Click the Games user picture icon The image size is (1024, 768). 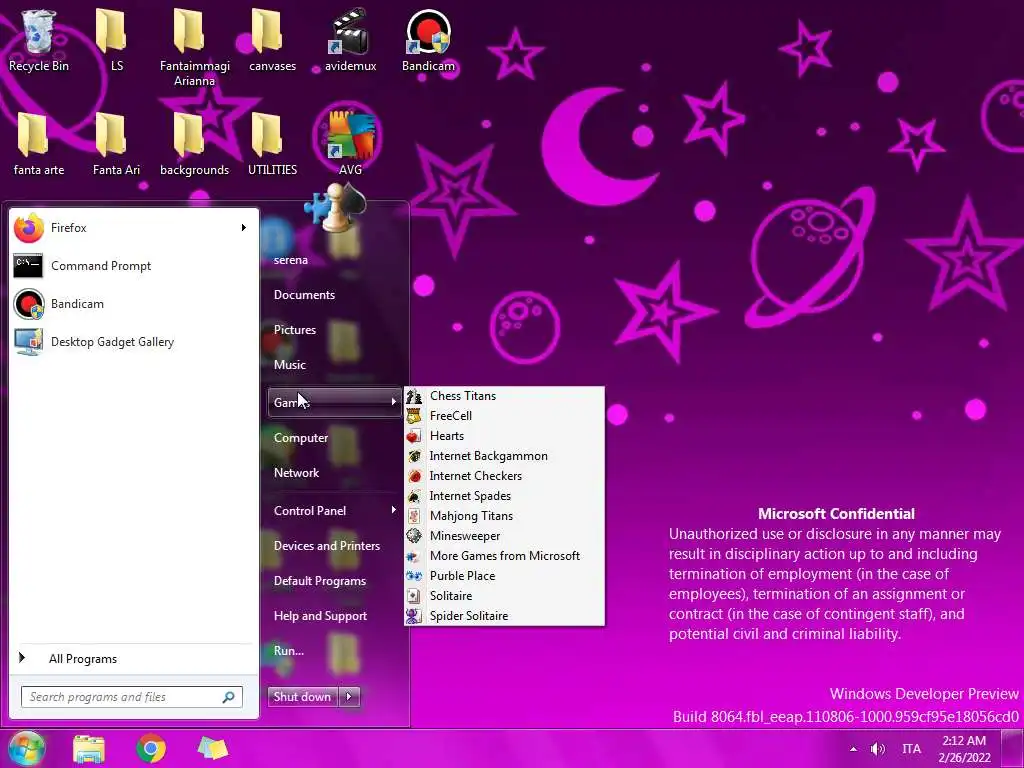click(336, 208)
